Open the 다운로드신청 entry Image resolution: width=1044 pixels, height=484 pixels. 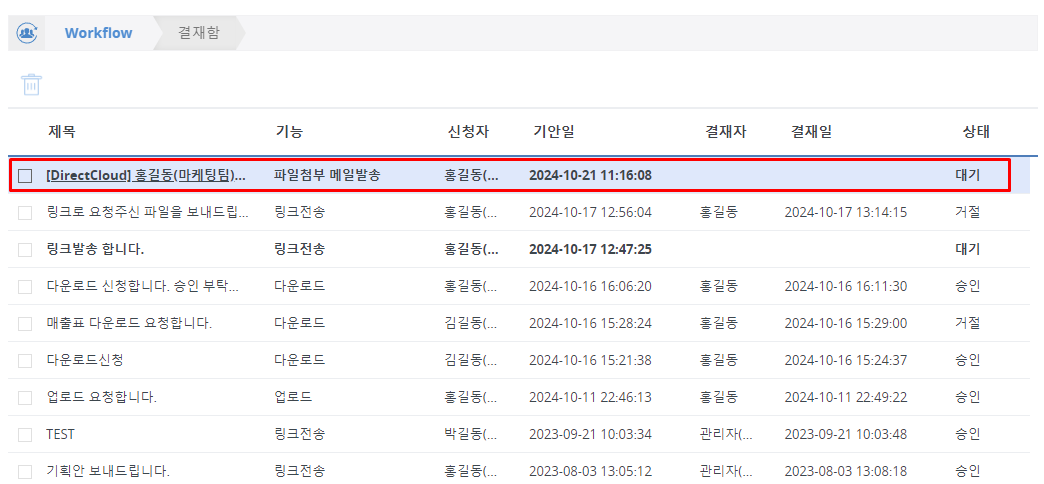pos(85,361)
